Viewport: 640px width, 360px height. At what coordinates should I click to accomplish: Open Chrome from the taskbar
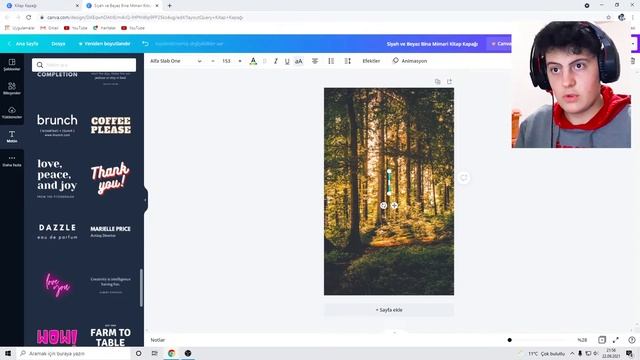pos(171,353)
